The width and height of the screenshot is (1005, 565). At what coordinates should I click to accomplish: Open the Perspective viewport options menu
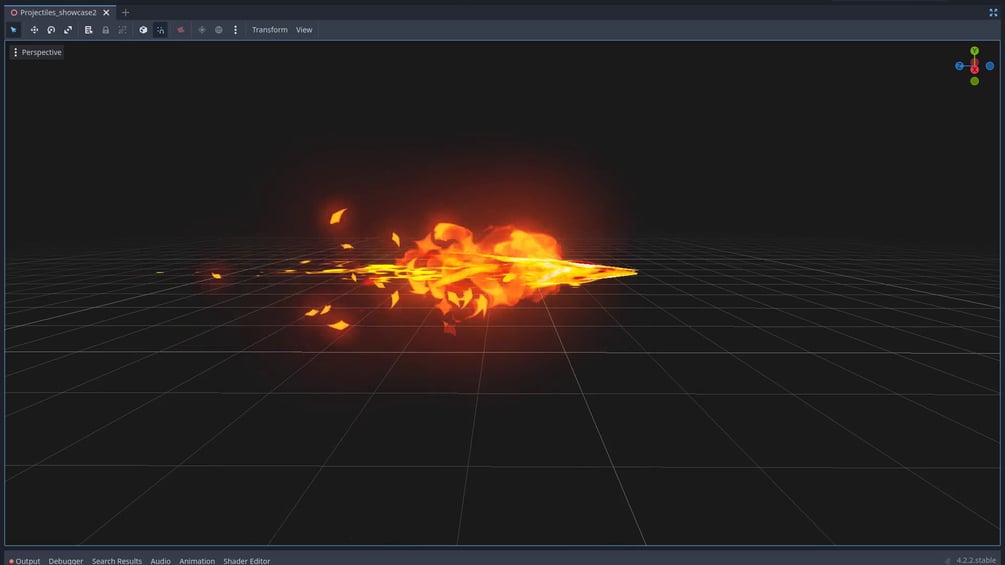(37, 53)
